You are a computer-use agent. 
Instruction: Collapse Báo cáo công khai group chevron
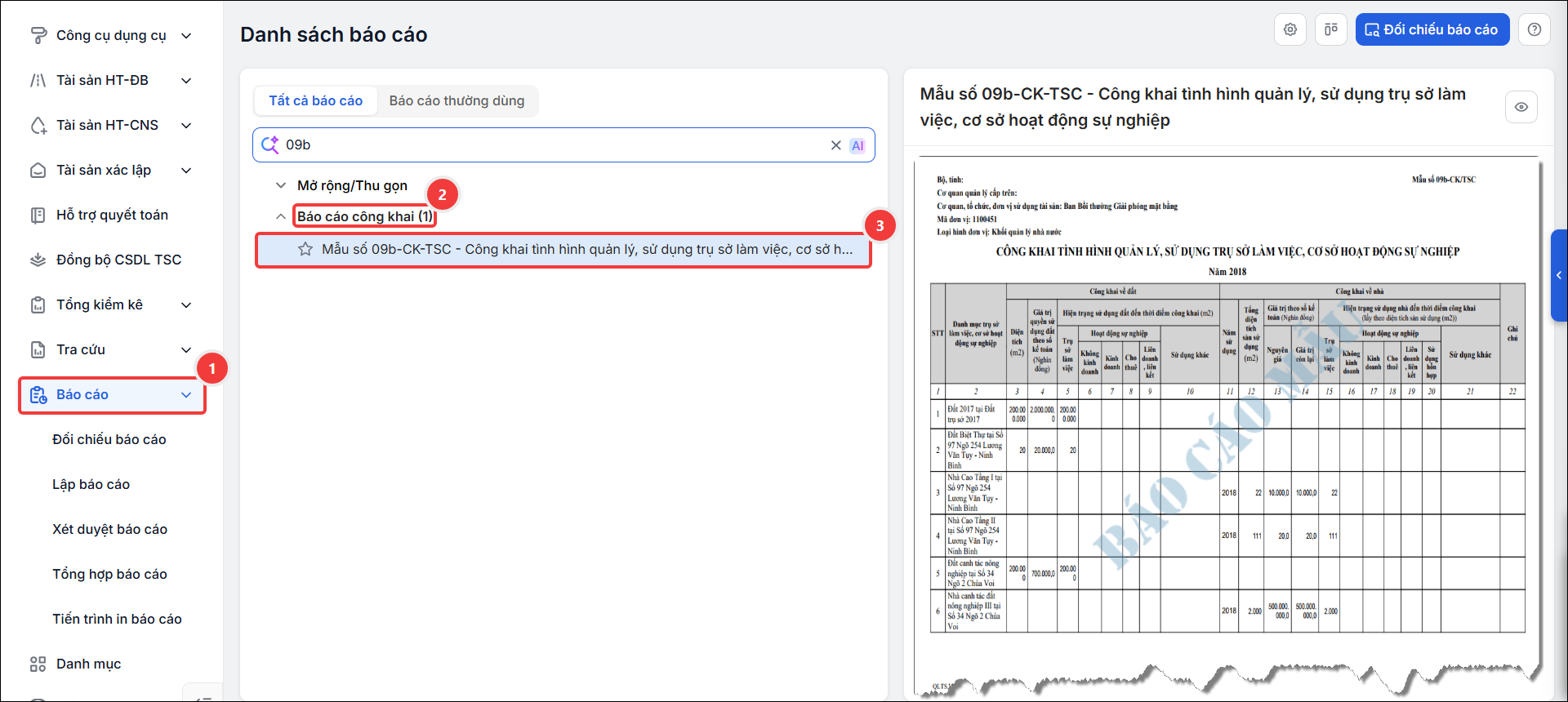pyautogui.click(x=281, y=216)
